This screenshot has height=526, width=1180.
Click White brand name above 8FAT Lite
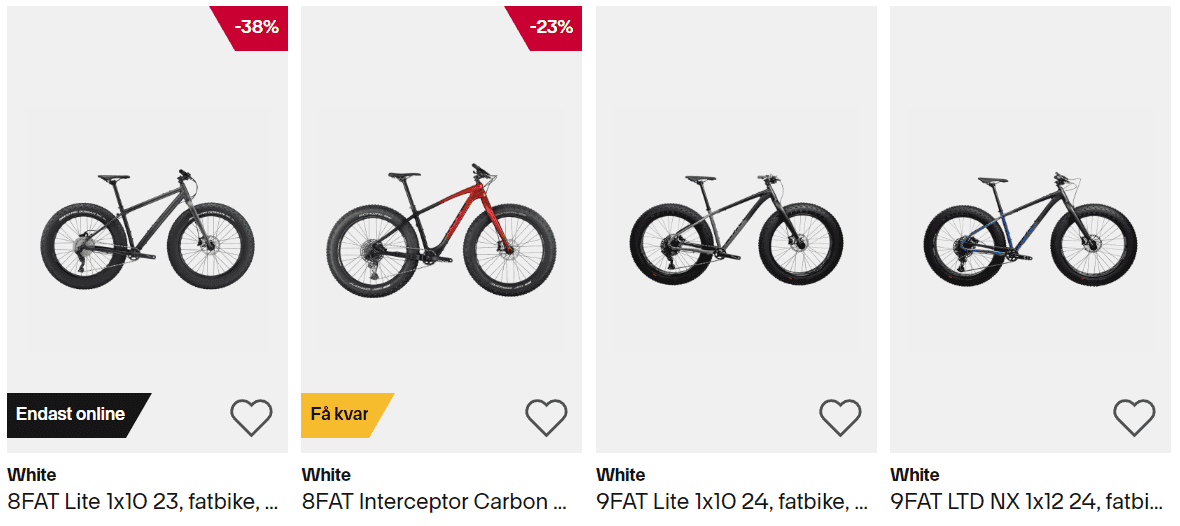click(x=32, y=475)
